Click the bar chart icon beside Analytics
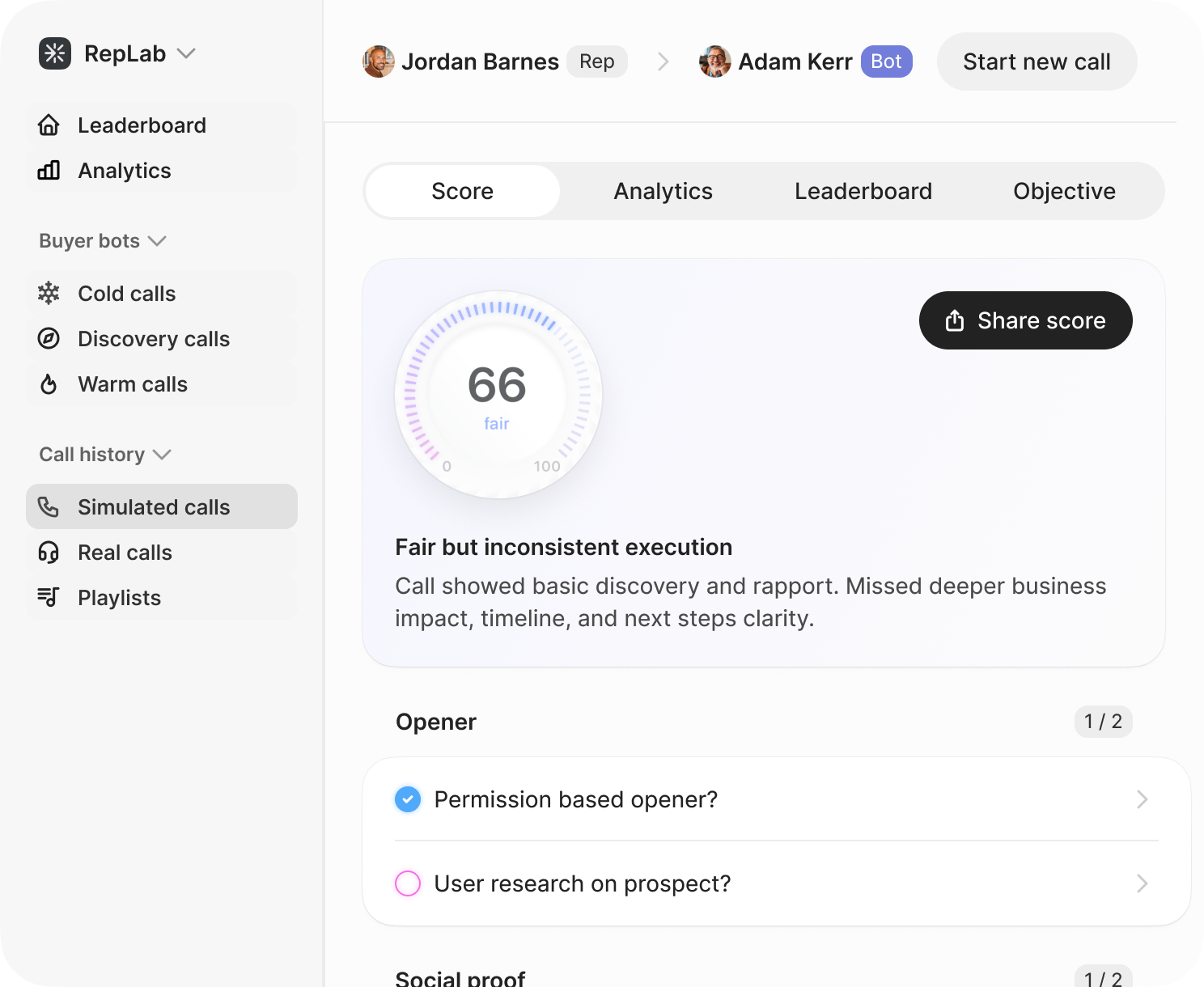Screen dimensions: 1204x987 [49, 171]
